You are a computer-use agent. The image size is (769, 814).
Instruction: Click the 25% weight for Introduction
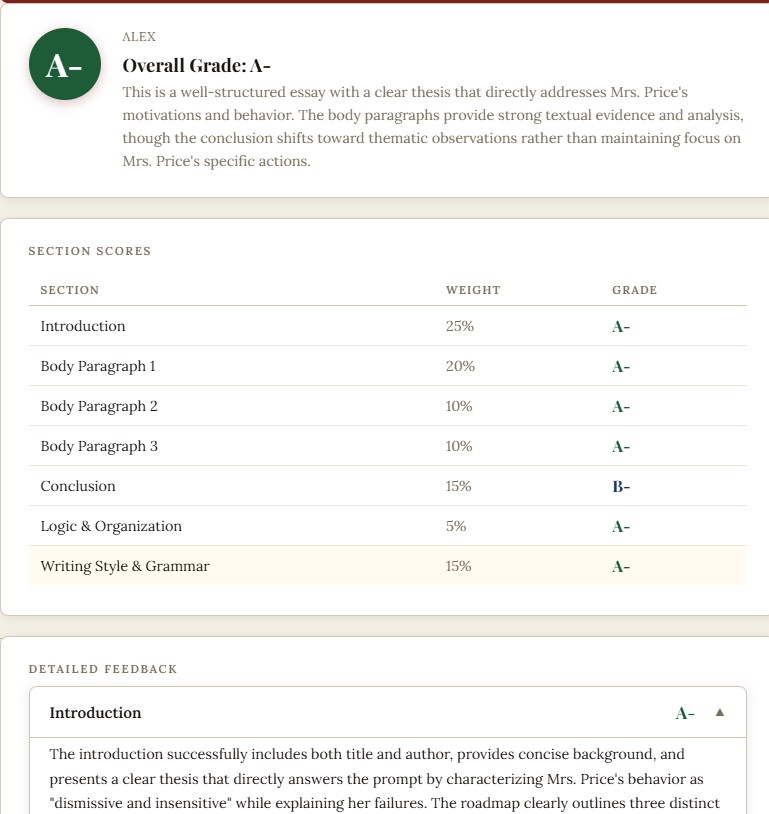coord(460,326)
